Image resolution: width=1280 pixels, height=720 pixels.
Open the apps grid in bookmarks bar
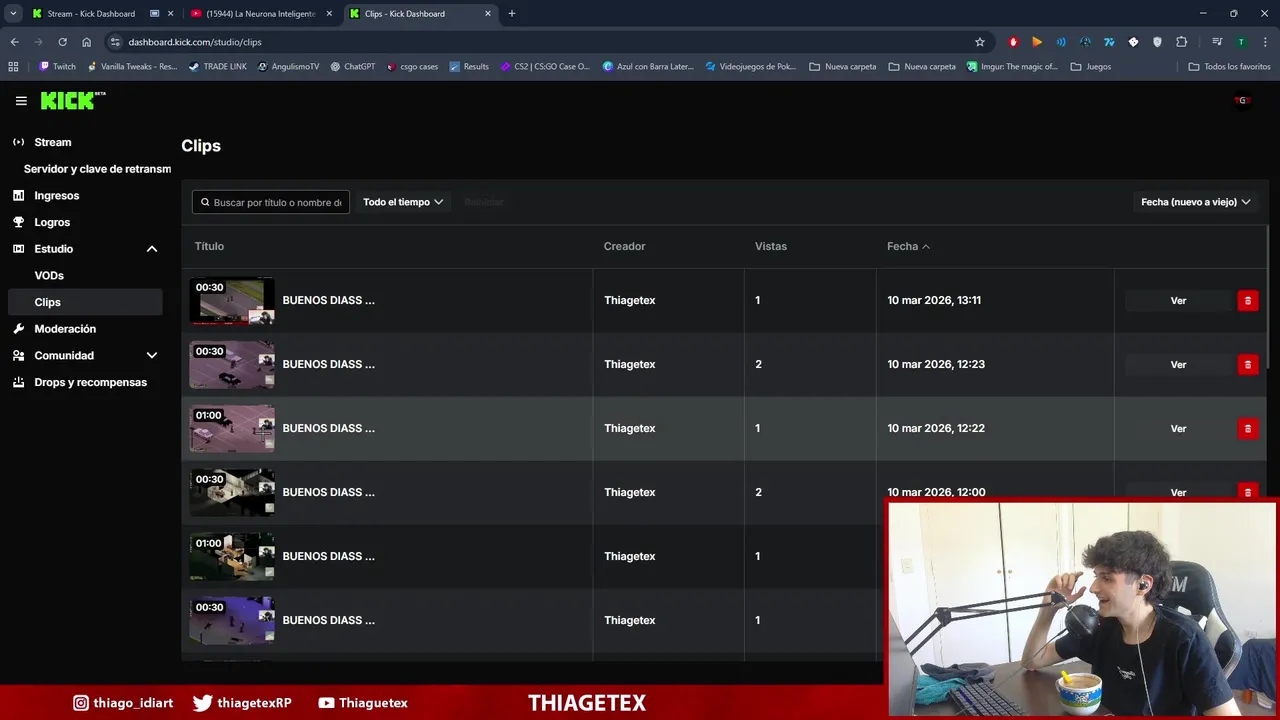(13, 67)
